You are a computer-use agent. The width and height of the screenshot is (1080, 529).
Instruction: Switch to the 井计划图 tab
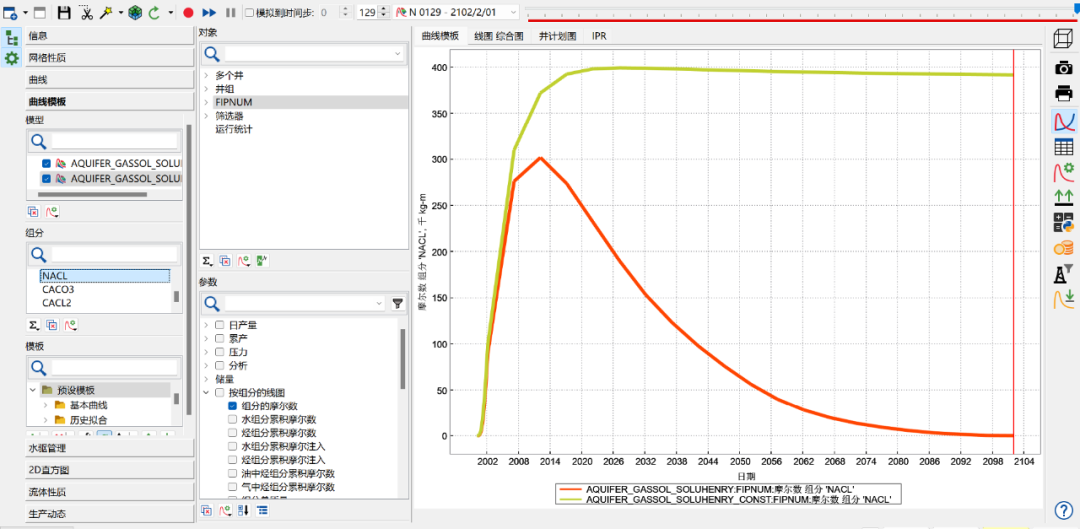click(557, 35)
